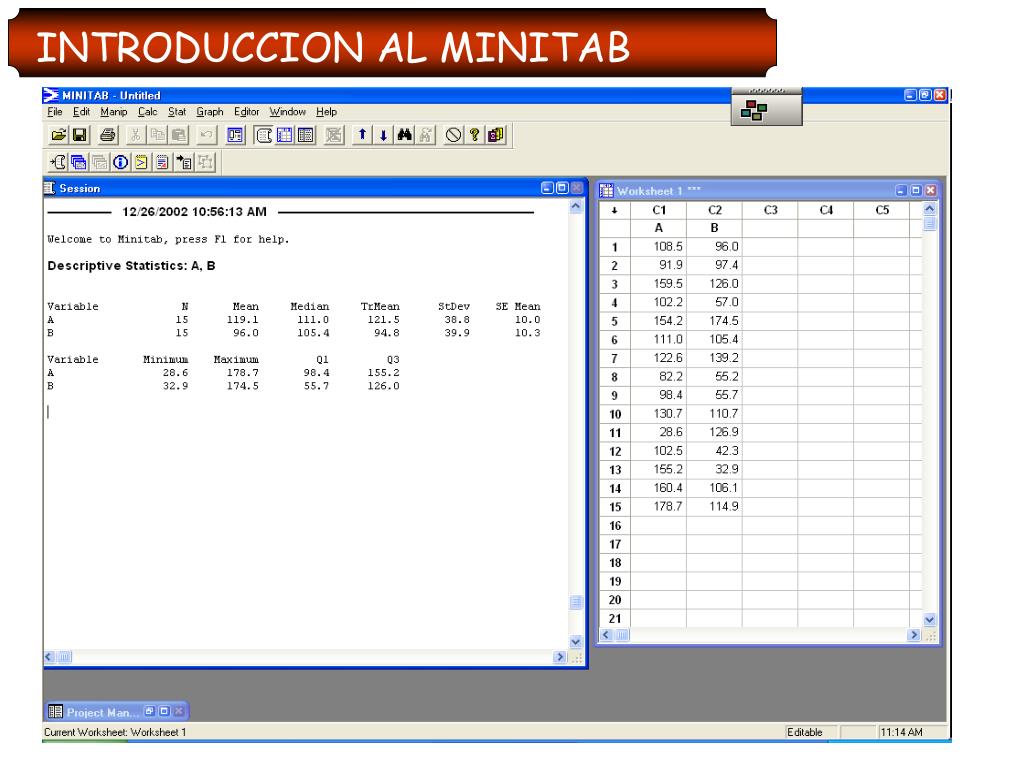The height and width of the screenshot is (768, 1024).
Task: Click the Show Worksheets Folder icon
Action: pyautogui.click(x=78, y=162)
